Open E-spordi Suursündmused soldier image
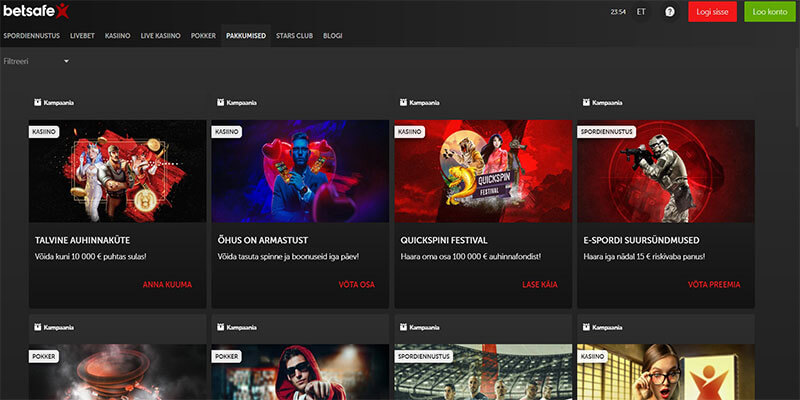This screenshot has height=400, width=800. point(666,171)
